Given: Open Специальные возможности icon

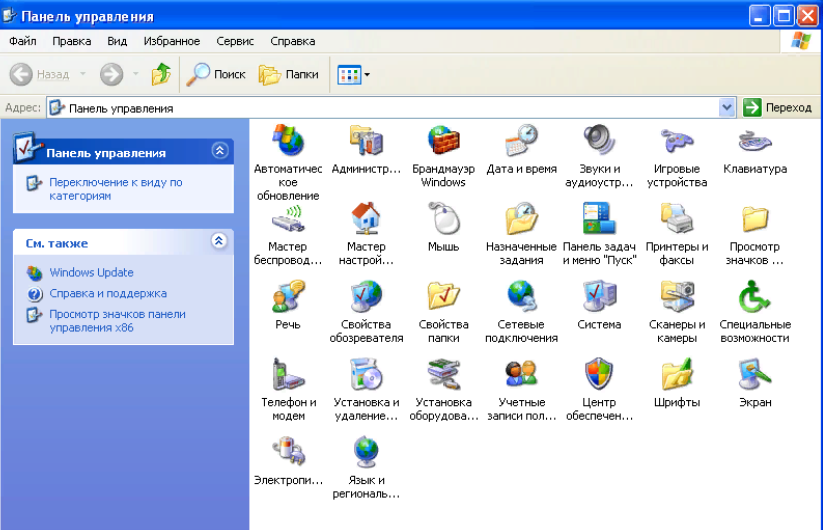Looking at the screenshot, I should click(x=755, y=296).
